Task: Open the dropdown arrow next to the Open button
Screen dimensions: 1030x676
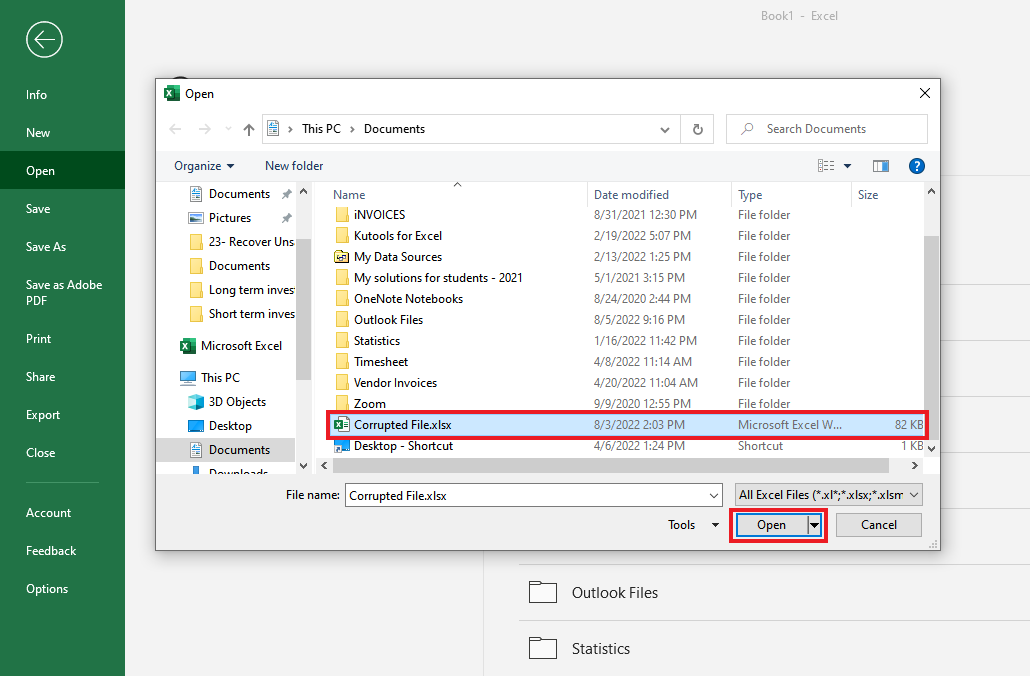Action: (813, 524)
